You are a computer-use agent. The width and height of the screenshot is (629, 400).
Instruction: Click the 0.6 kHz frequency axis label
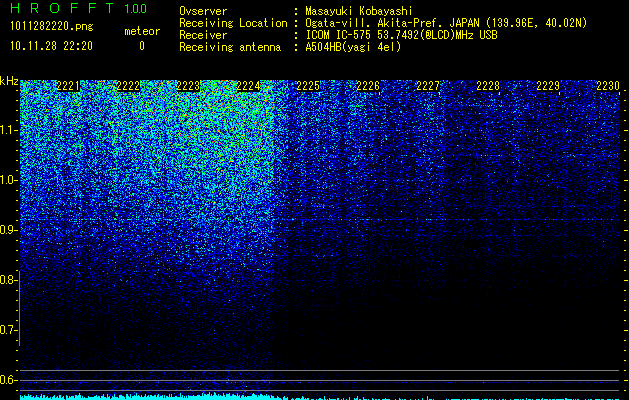click(8, 380)
